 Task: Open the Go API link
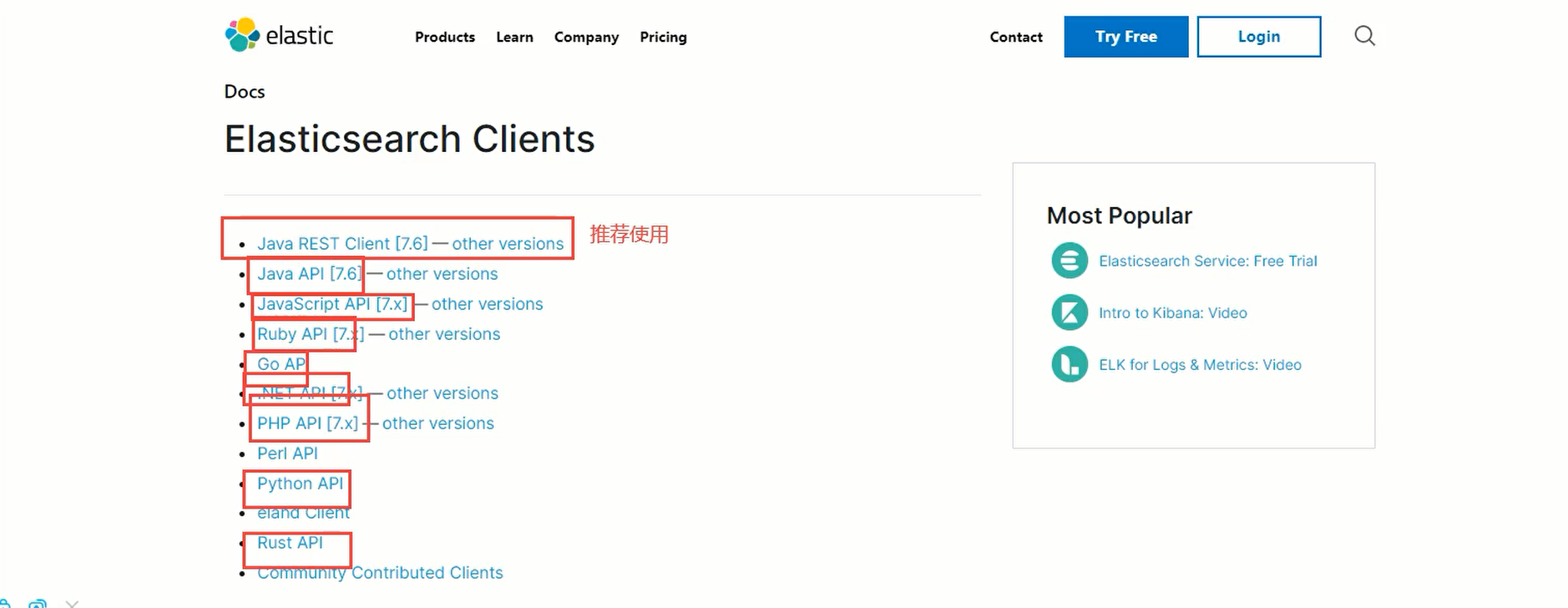coord(282,364)
